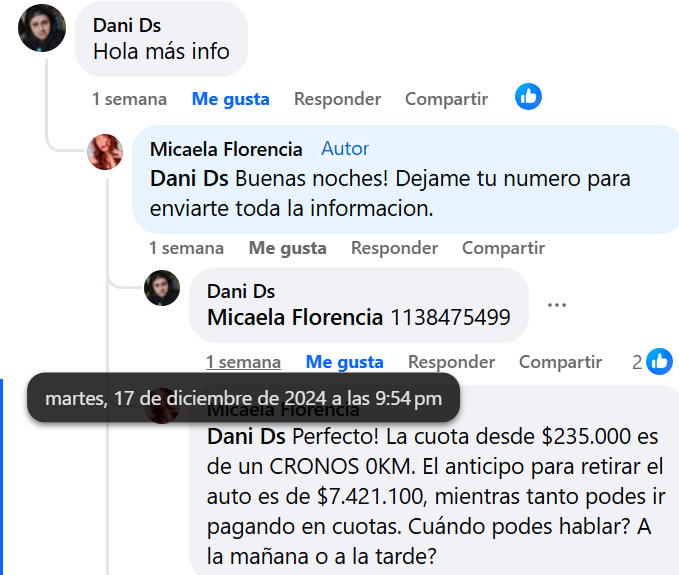Viewport: 679px width, 575px height.
Task: Reply to the phone number comment
Action: point(451,362)
